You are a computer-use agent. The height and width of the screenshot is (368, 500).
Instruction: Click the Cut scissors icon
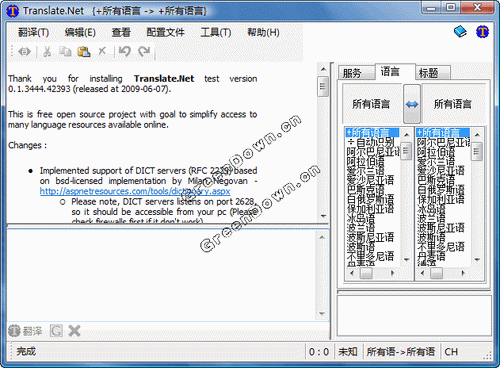coord(47,52)
